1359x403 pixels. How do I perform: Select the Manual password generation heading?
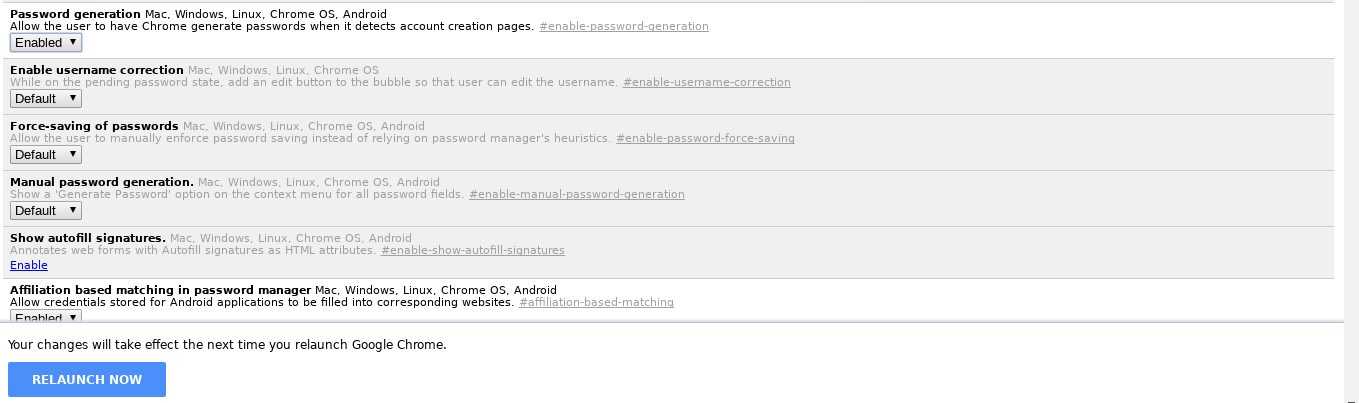point(102,182)
